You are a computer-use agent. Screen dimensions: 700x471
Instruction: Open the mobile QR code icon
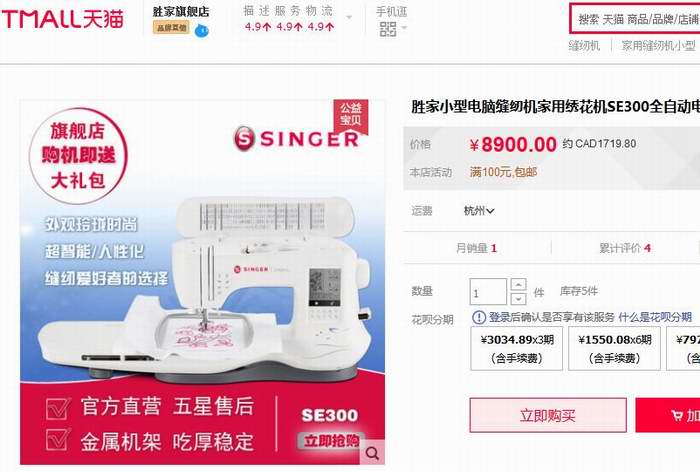point(388,30)
